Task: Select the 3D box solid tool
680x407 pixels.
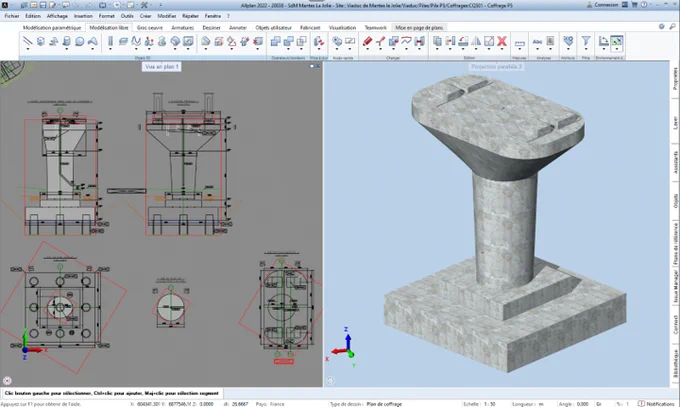Action: (41, 41)
